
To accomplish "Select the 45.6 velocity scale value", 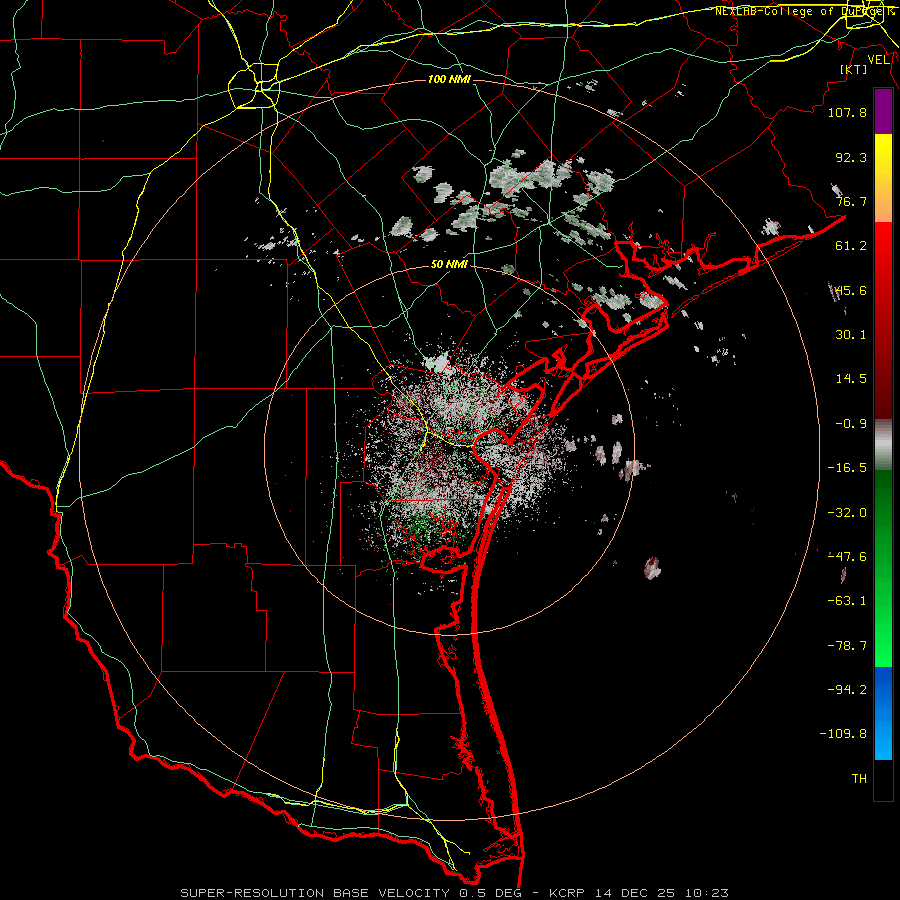I will click(851, 290).
